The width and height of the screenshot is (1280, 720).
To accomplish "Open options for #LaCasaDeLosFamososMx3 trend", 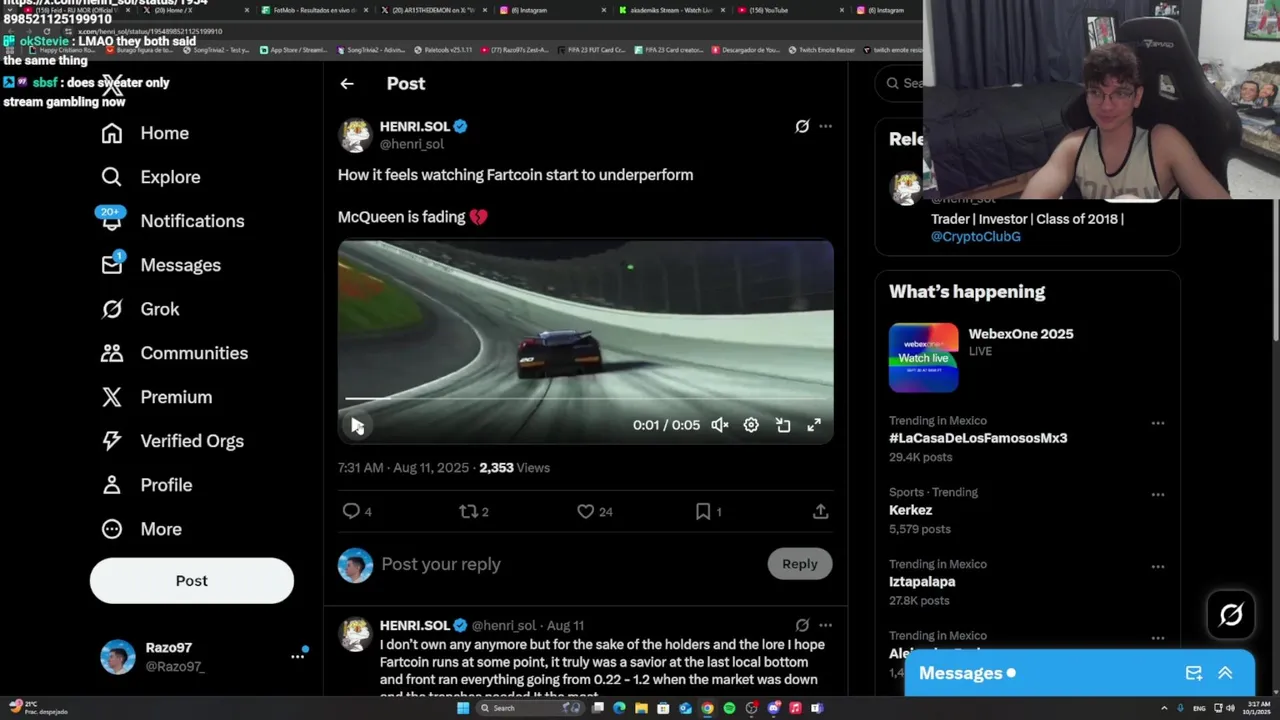I will coord(1158,423).
